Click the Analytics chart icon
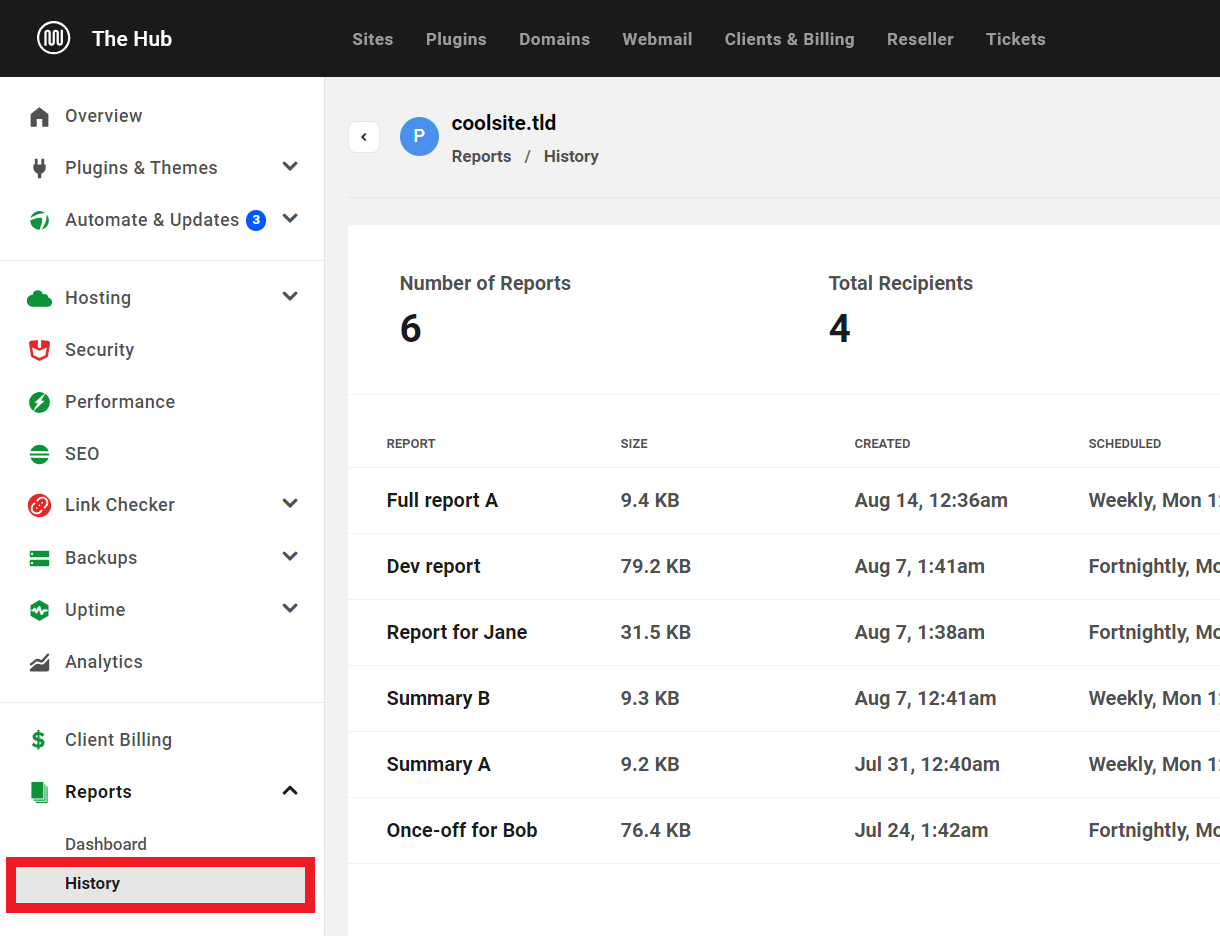 (x=39, y=662)
